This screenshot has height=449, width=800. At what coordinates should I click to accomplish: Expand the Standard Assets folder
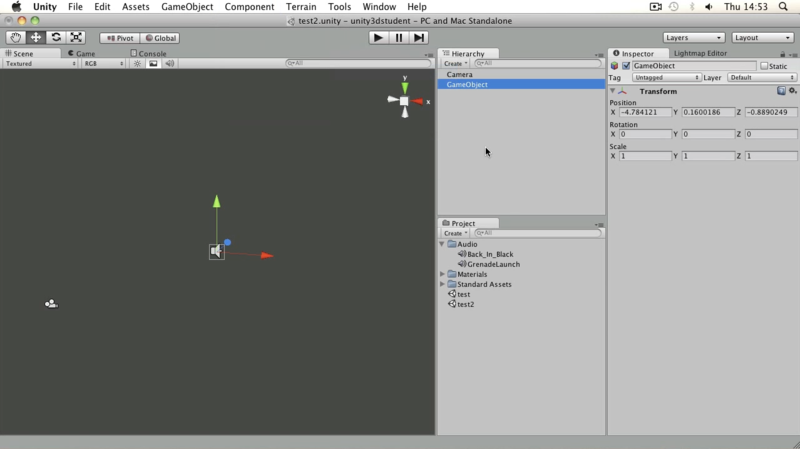tap(442, 284)
